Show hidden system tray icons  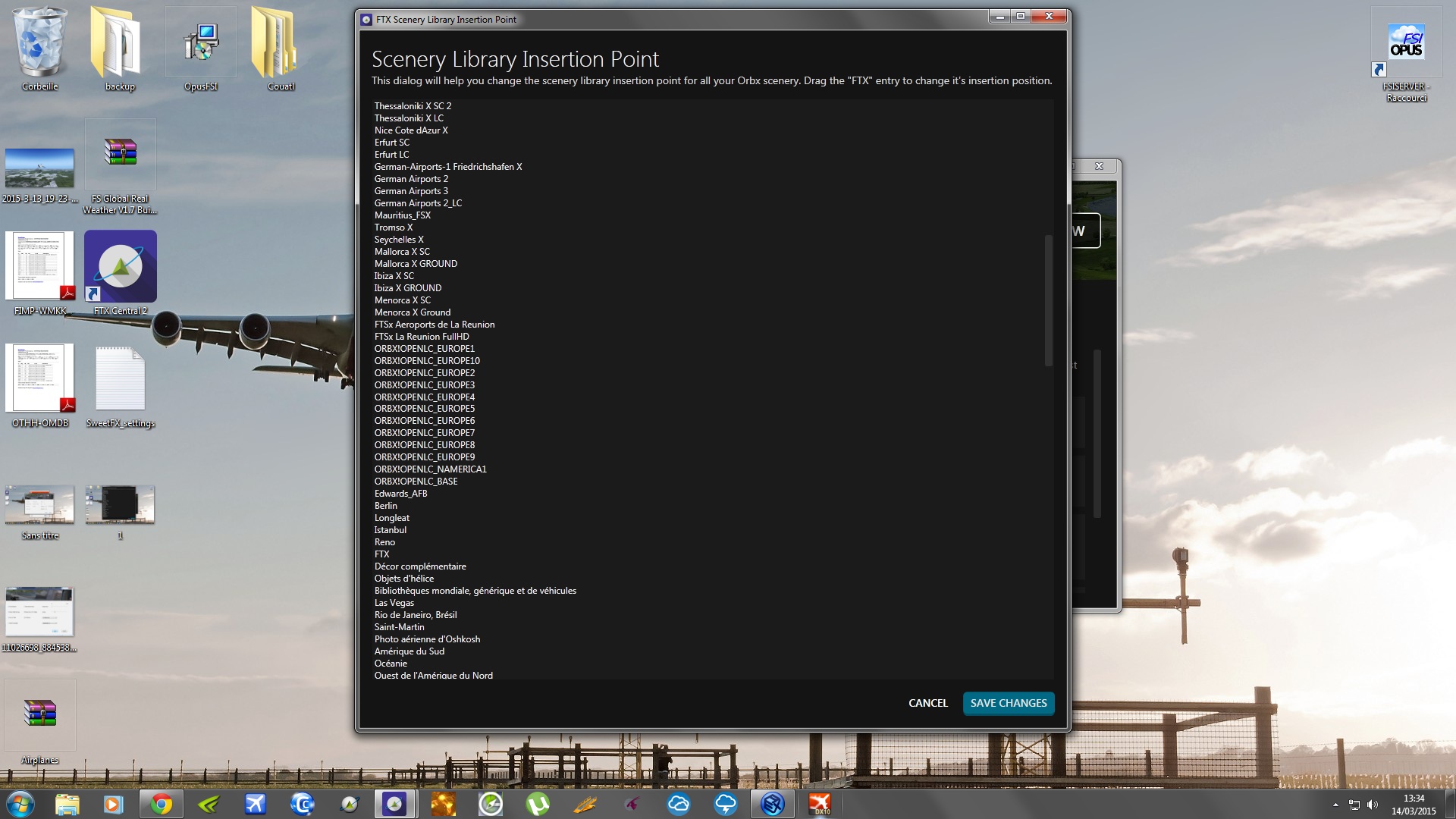point(1335,805)
